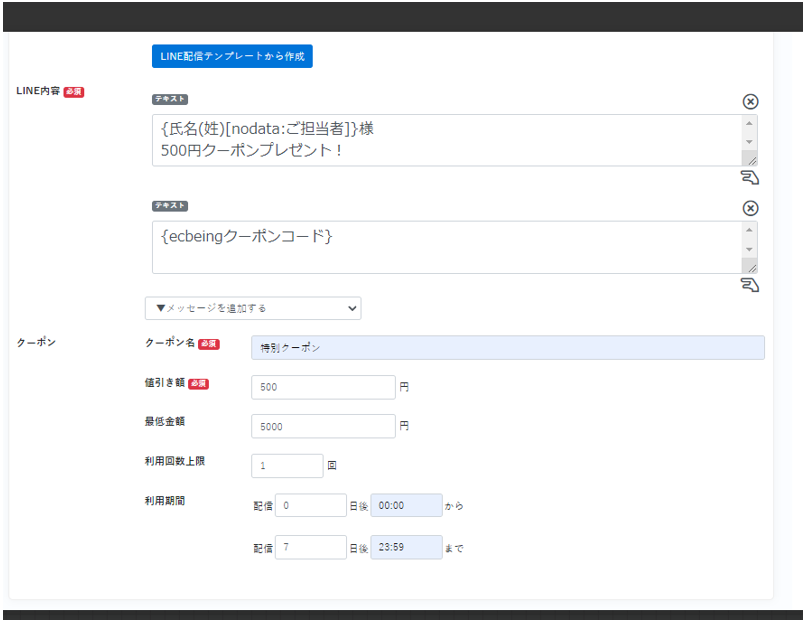Click the 値引き額 field showing 500
Screen dimensions: 805x622
[323, 387]
